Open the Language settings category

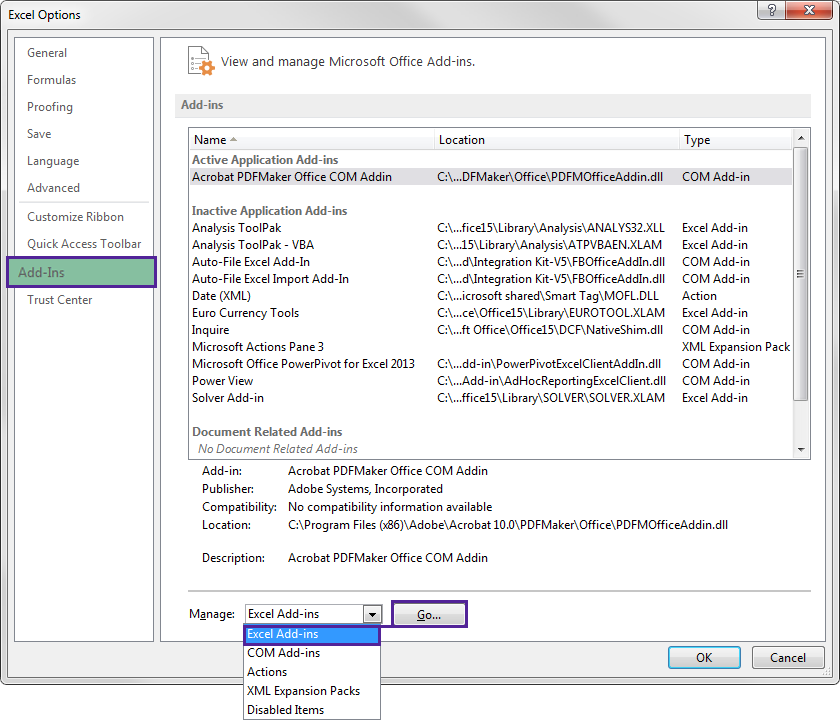click(x=53, y=161)
